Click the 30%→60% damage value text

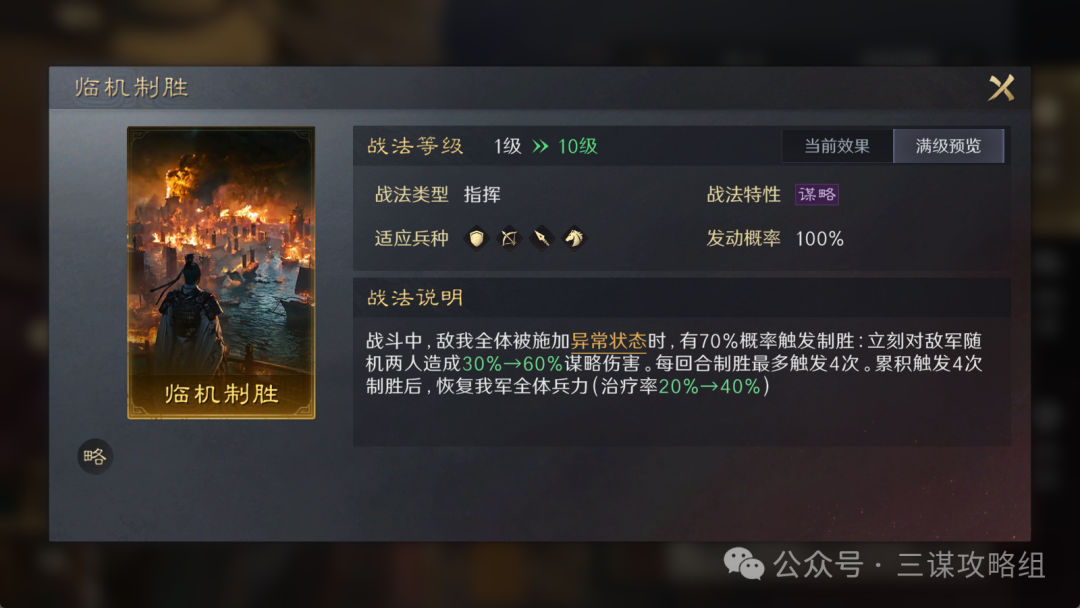(512, 364)
